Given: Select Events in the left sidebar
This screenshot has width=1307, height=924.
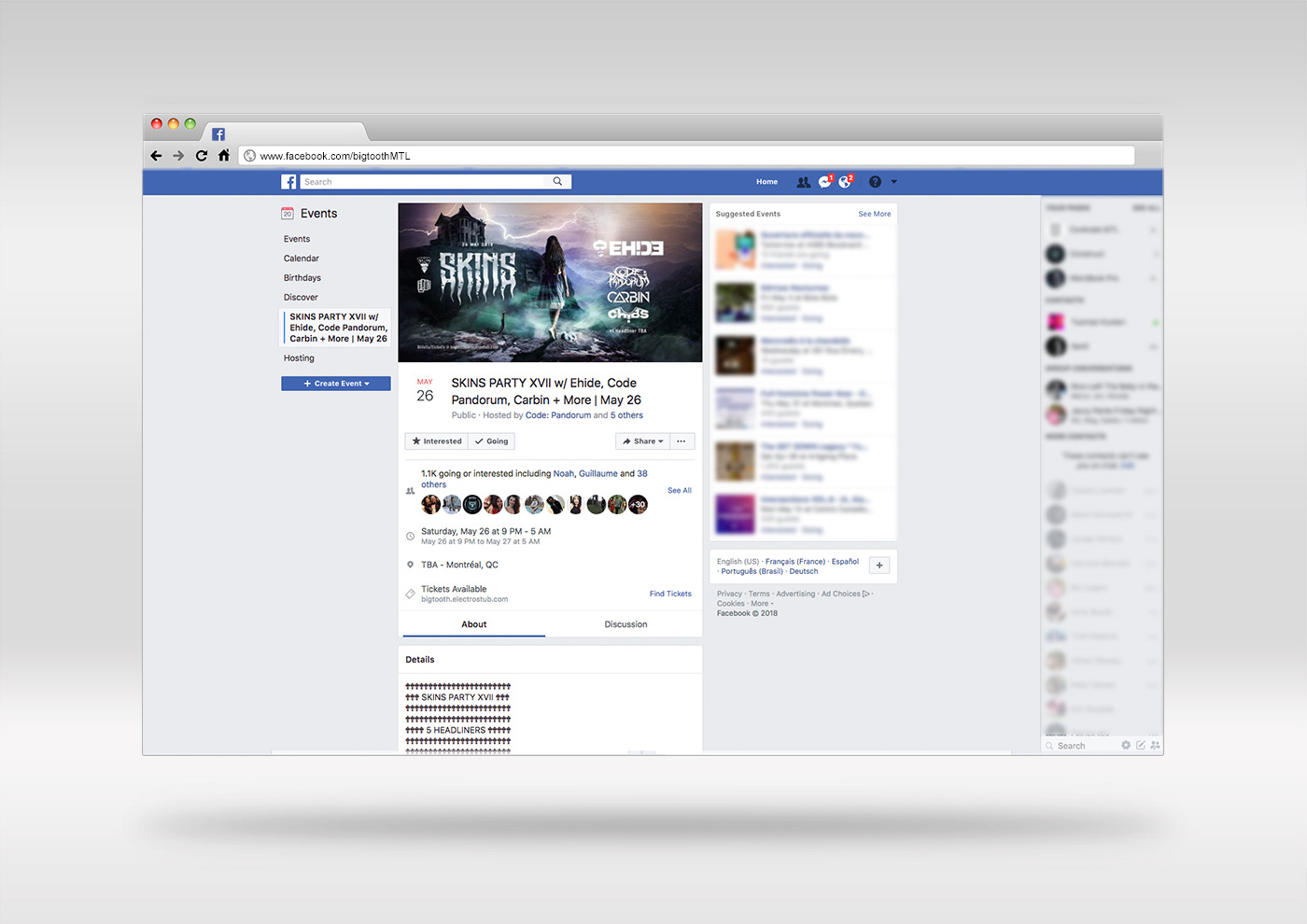Looking at the screenshot, I should click(x=297, y=239).
